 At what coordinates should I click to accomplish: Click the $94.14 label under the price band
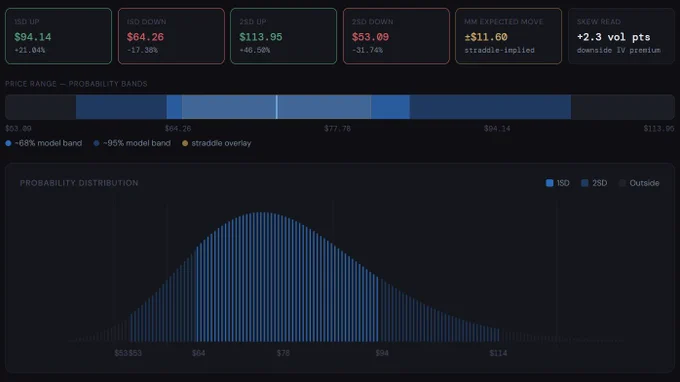(x=497, y=128)
